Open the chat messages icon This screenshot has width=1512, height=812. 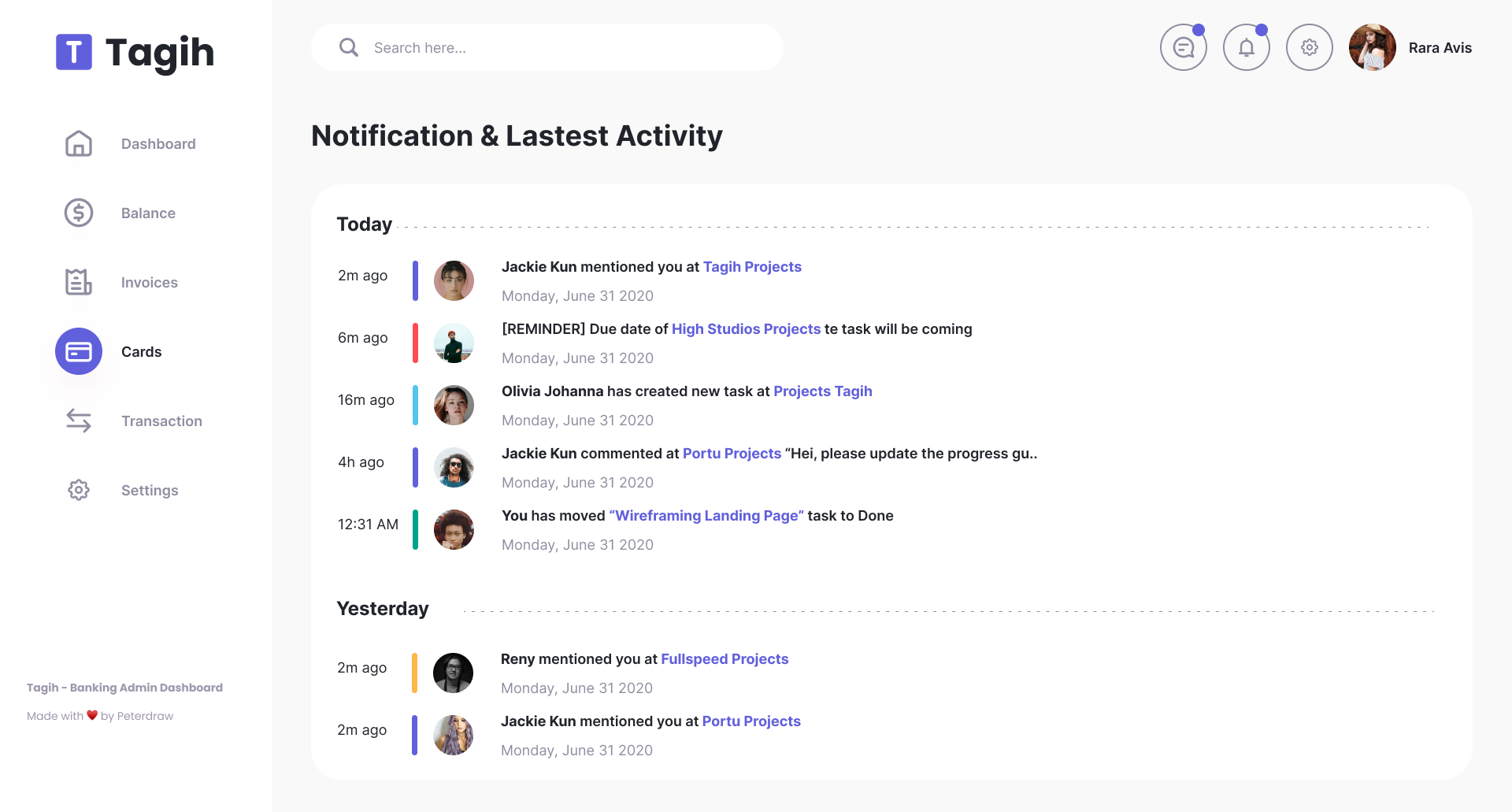tap(1183, 48)
